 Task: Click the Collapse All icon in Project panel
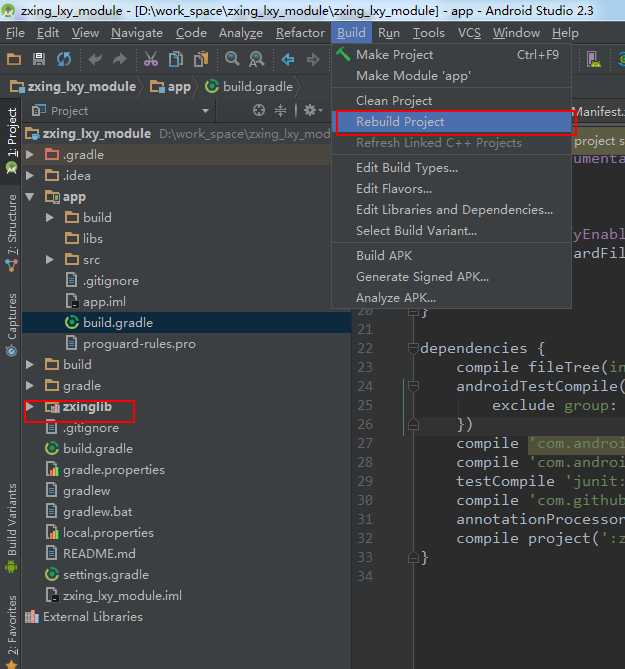[280, 111]
